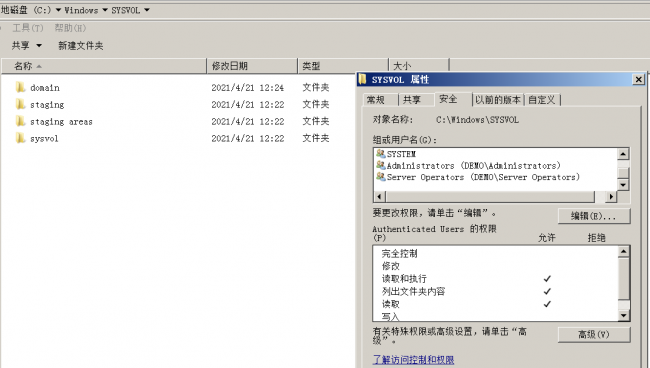Click the 完全控制 permission row
This screenshot has height=368, width=650.
point(495,253)
